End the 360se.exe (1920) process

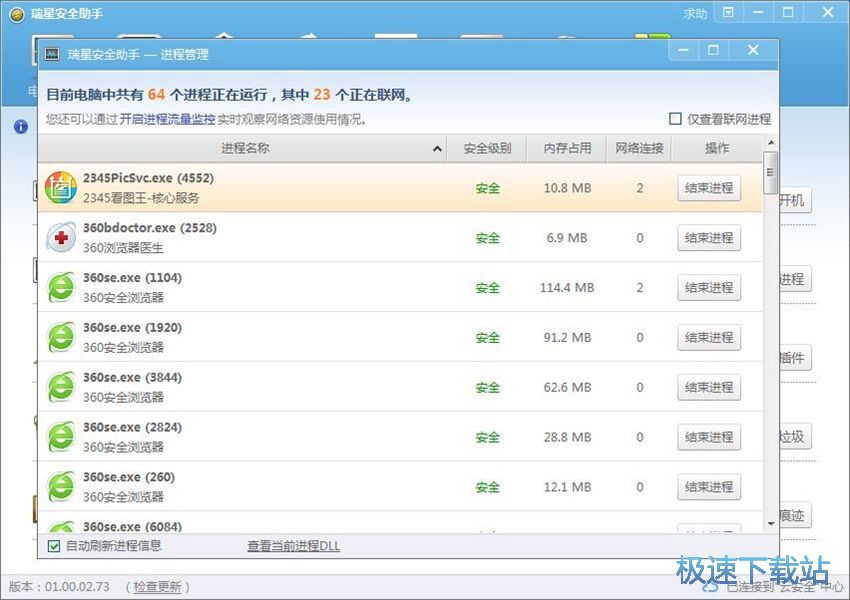pyautogui.click(x=709, y=338)
